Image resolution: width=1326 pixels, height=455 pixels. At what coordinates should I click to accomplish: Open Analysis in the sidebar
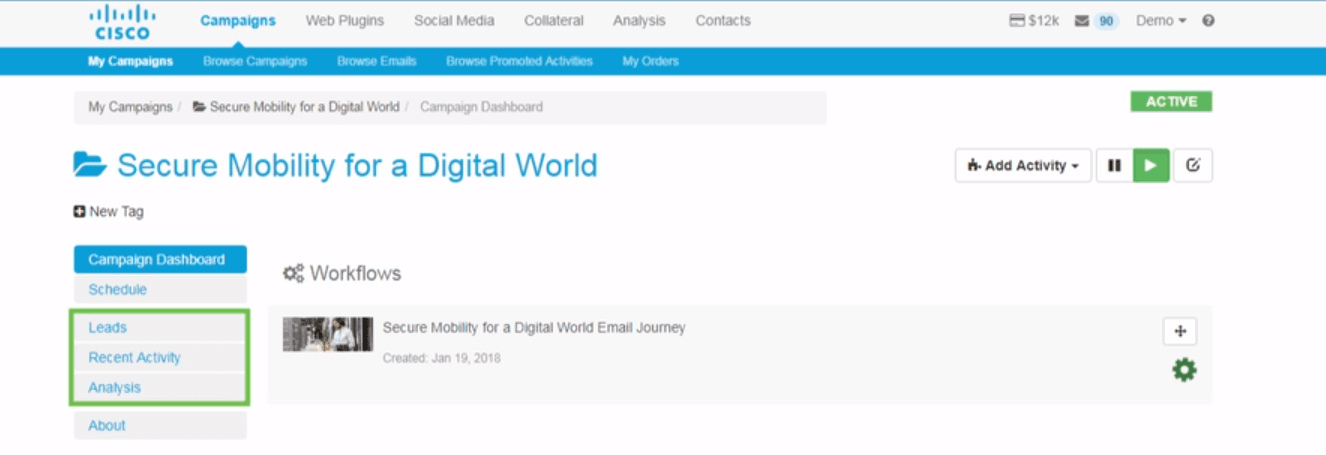(160, 388)
